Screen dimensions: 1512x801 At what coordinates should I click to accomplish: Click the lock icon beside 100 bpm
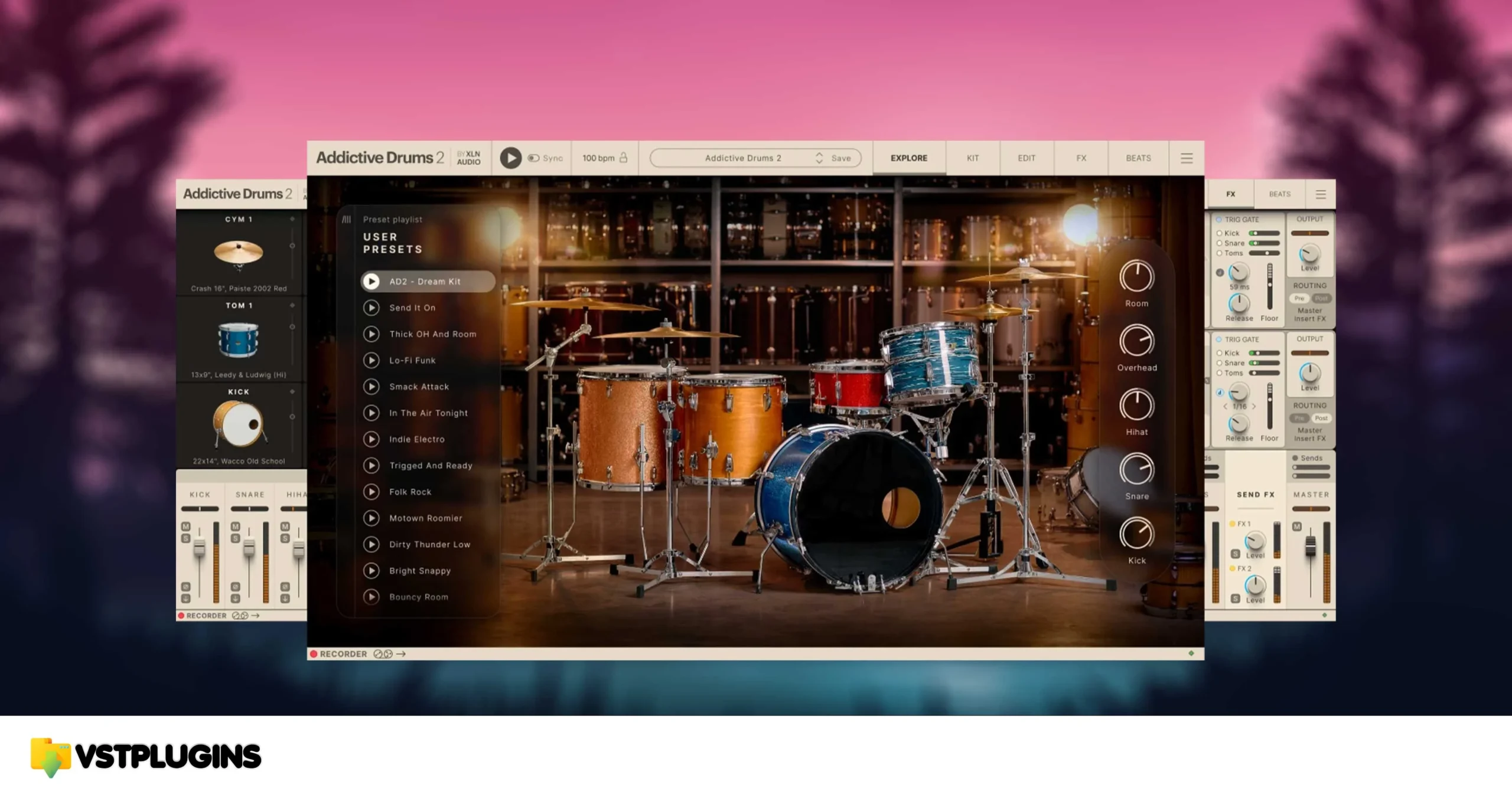[623, 158]
